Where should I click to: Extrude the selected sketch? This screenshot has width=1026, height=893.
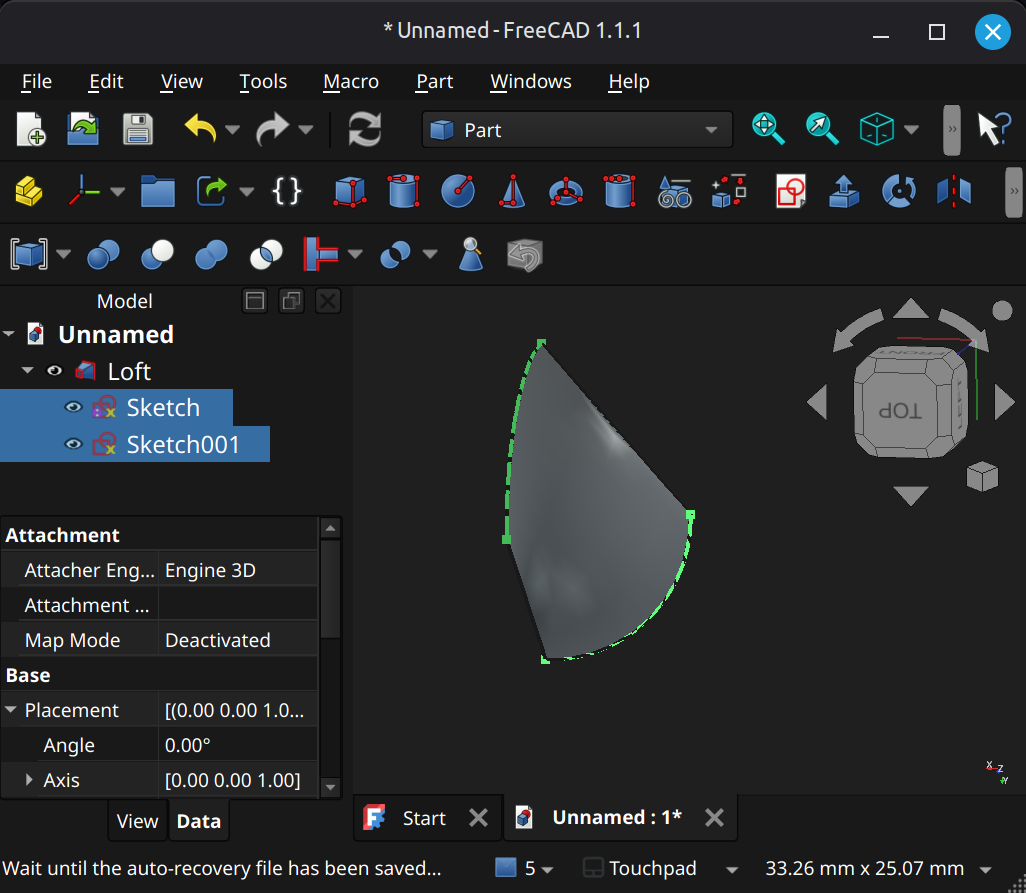point(844,192)
